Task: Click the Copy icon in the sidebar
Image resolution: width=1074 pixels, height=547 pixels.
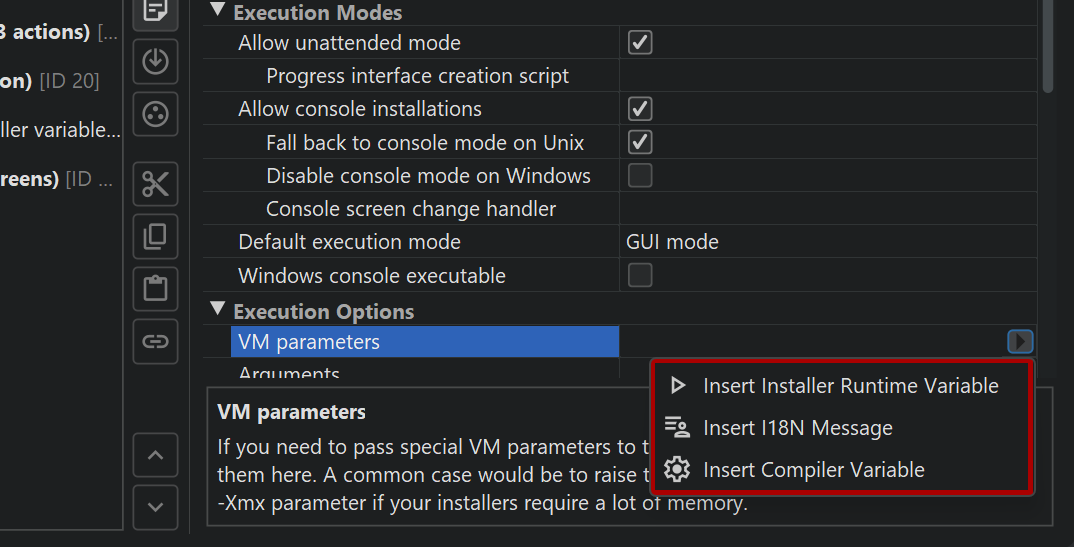Action: tap(155, 237)
